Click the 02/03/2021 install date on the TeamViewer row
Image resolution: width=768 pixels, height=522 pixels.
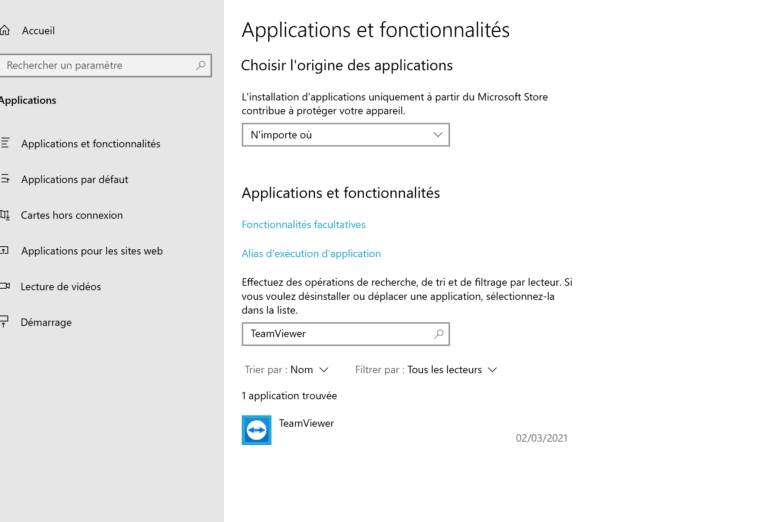[541, 438]
